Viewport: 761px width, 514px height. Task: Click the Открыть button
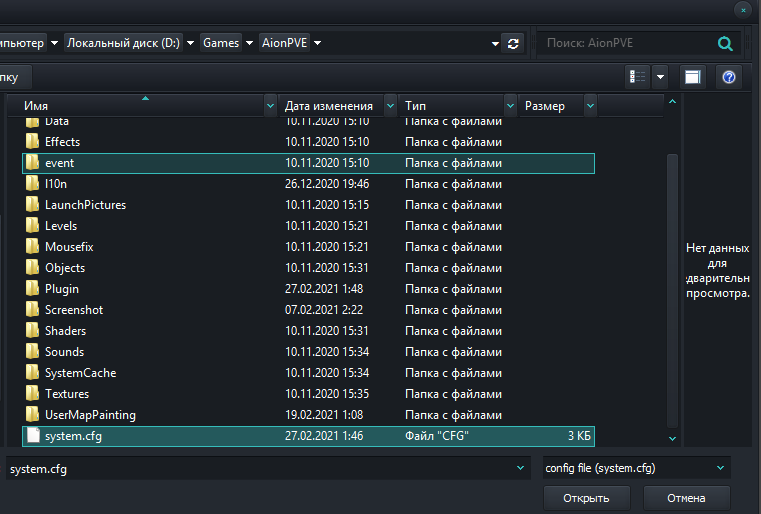(x=586, y=498)
